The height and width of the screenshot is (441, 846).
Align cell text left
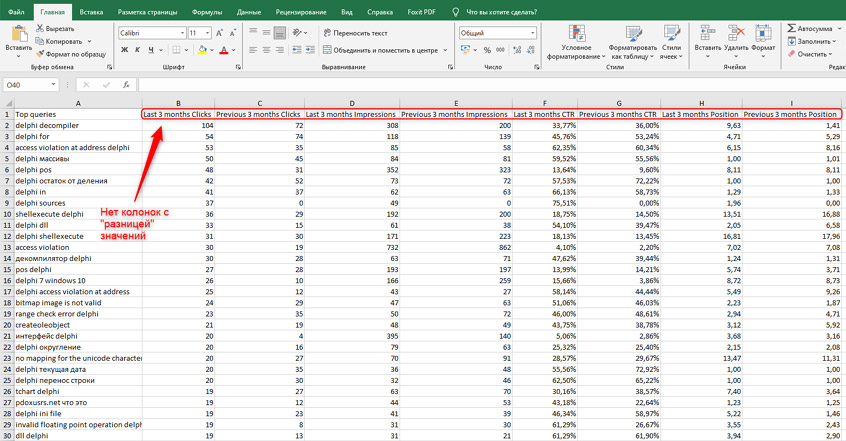pyautogui.click(x=253, y=50)
